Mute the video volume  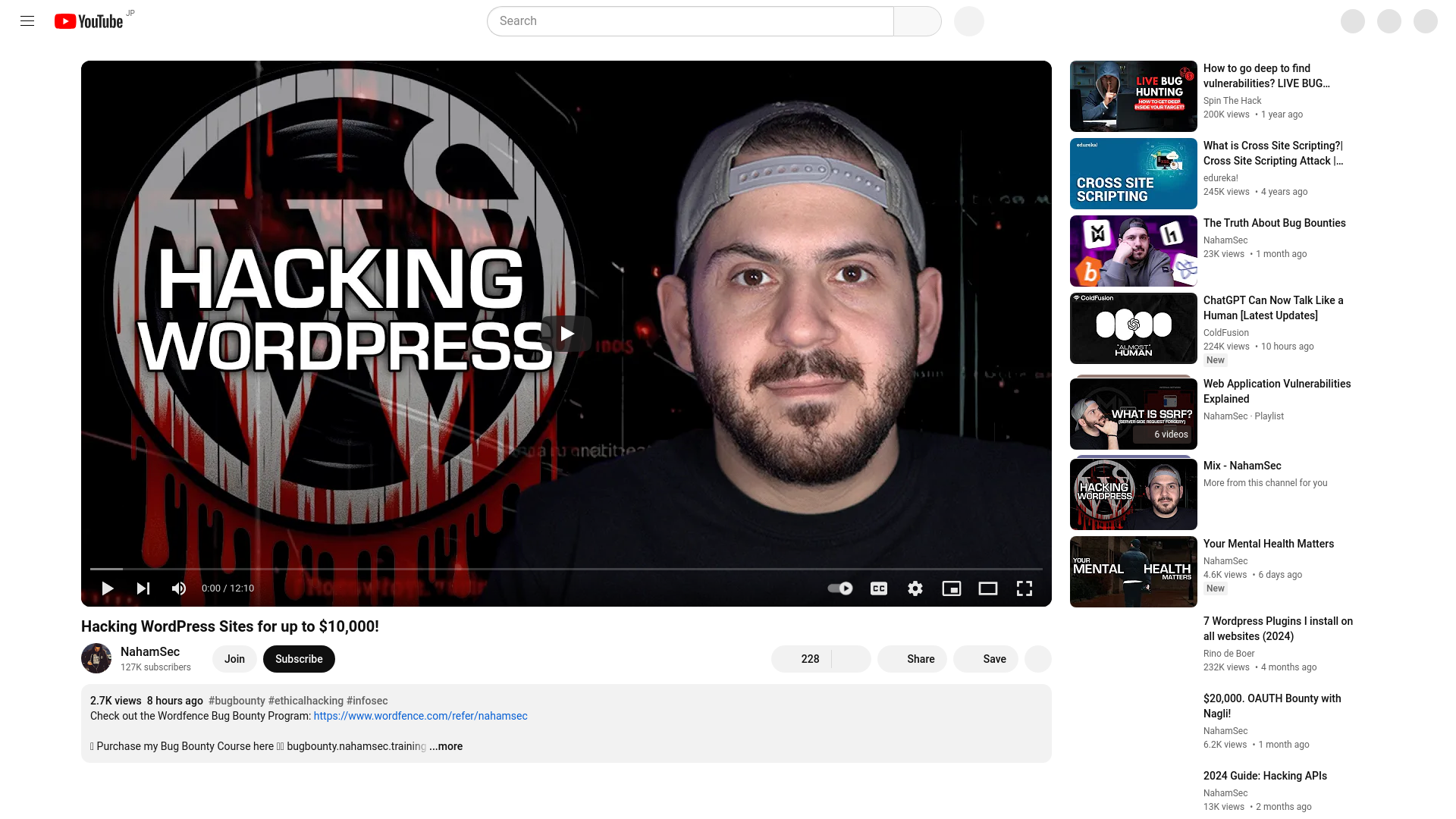pyautogui.click(x=179, y=588)
